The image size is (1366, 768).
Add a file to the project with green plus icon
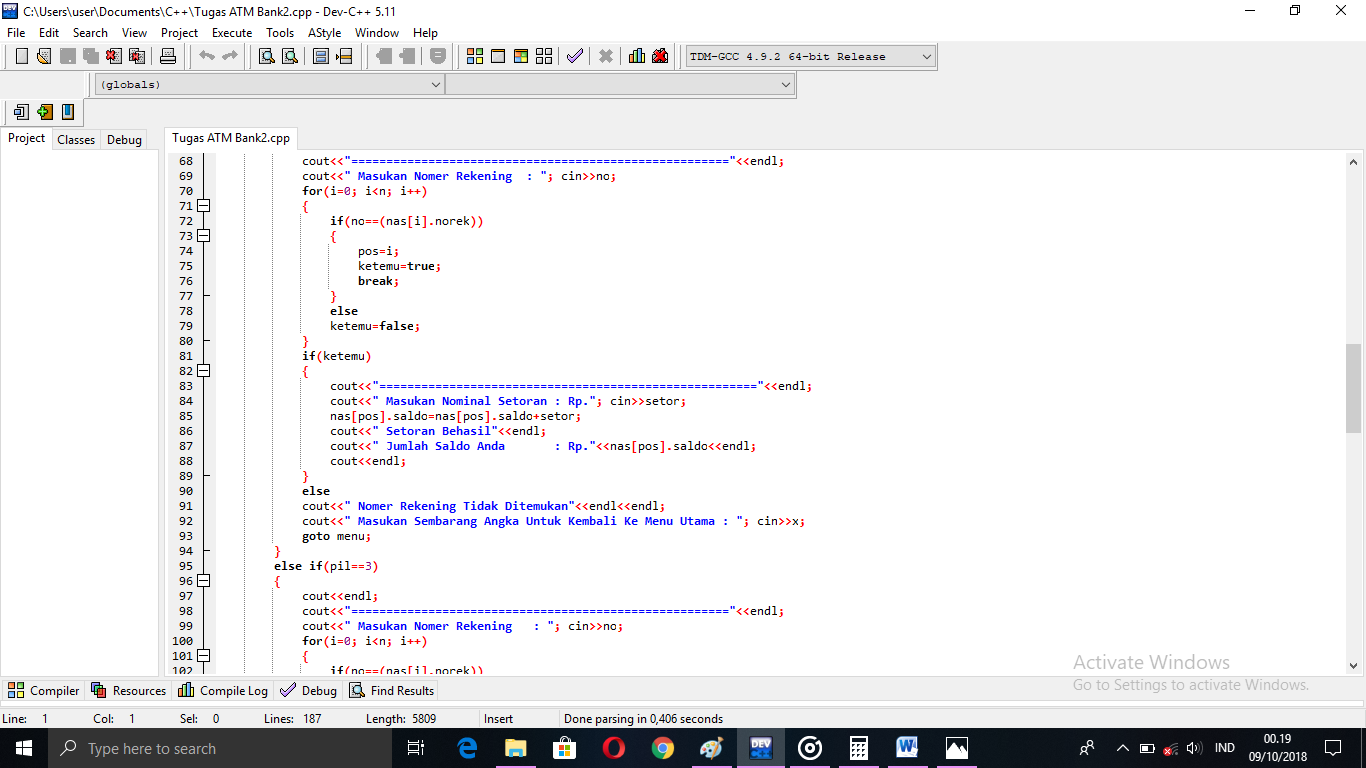45,112
